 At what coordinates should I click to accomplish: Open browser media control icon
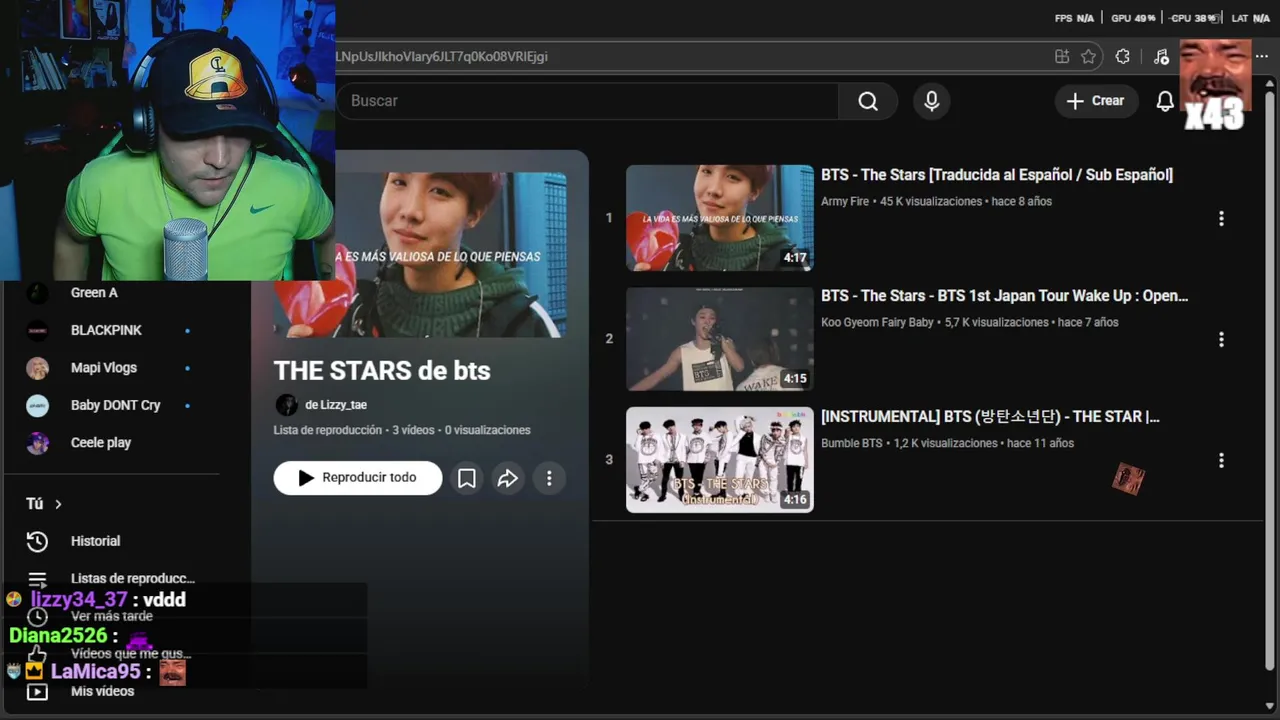click(1161, 57)
